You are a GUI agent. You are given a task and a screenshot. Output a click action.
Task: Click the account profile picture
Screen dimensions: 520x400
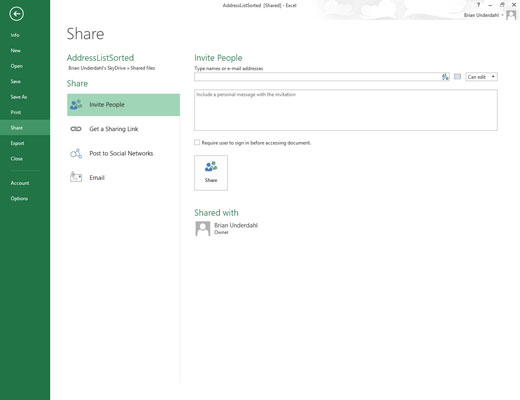(511, 15)
